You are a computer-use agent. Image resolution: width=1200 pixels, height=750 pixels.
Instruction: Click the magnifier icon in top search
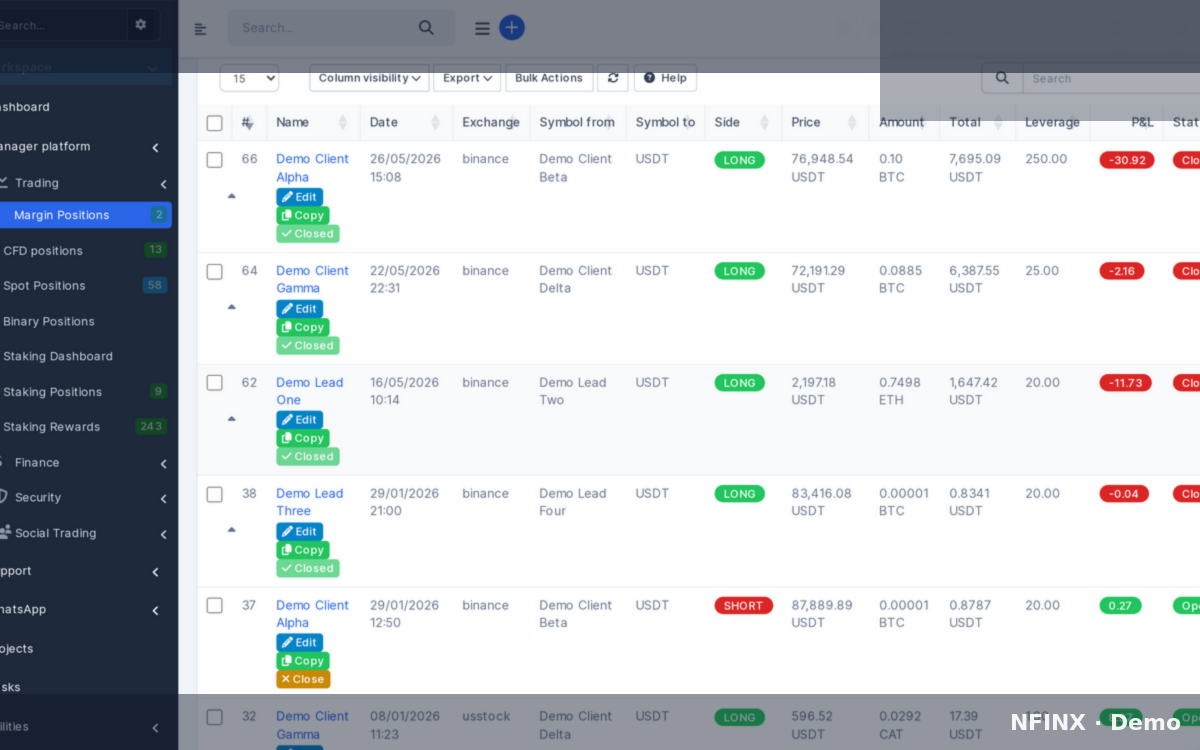[427, 28]
